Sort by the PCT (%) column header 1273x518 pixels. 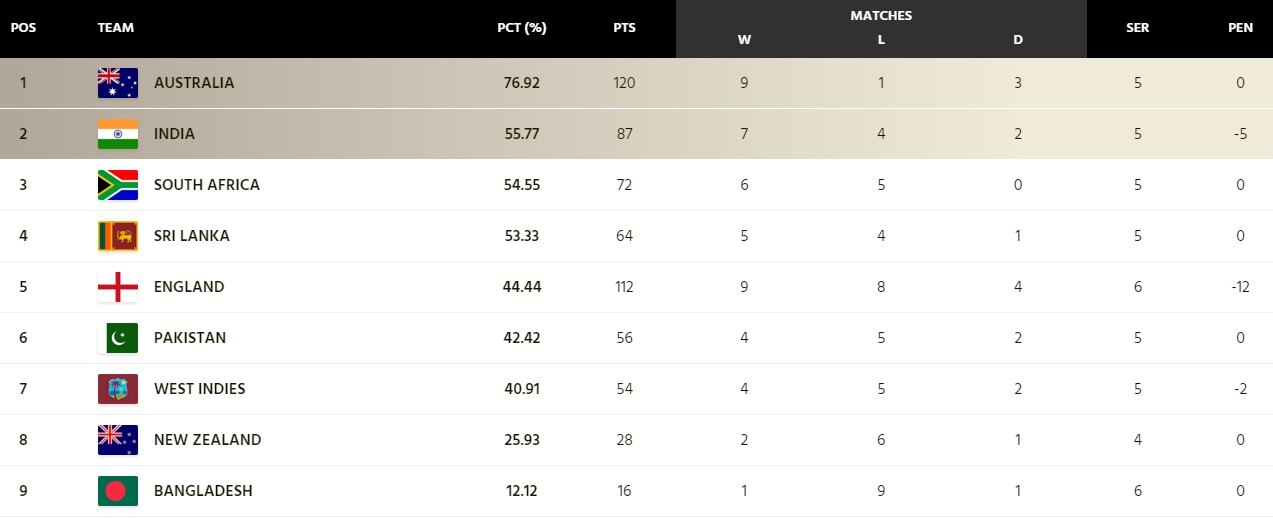pos(521,28)
